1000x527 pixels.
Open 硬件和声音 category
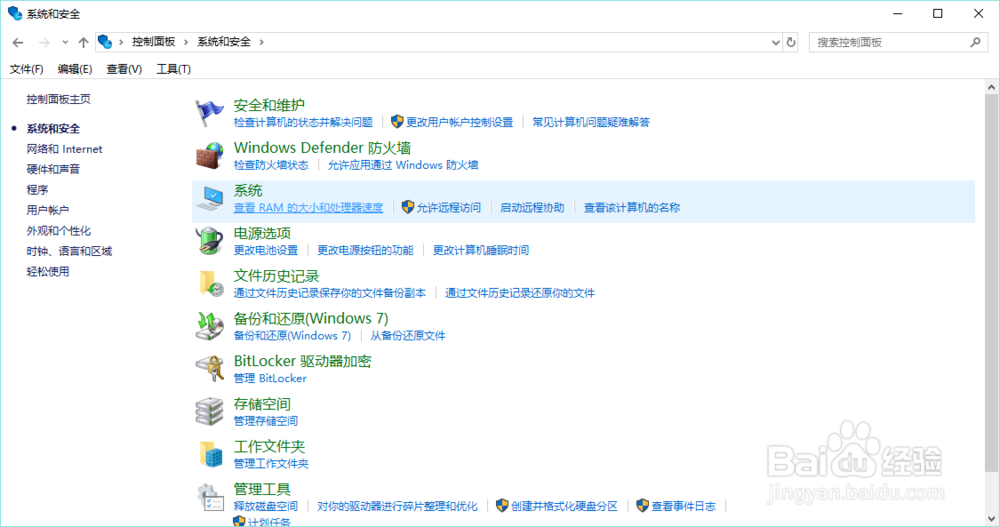click(53, 169)
